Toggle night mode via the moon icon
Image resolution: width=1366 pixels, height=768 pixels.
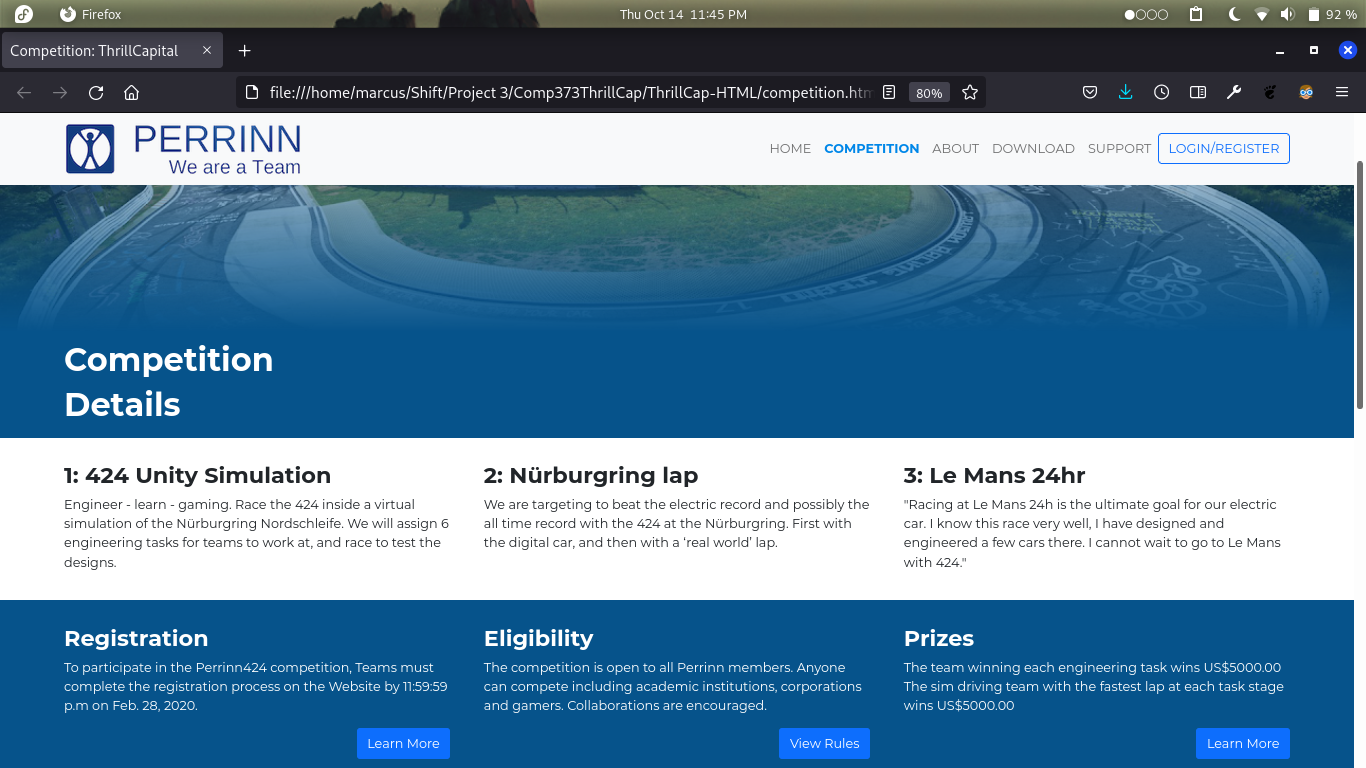[x=1232, y=14]
